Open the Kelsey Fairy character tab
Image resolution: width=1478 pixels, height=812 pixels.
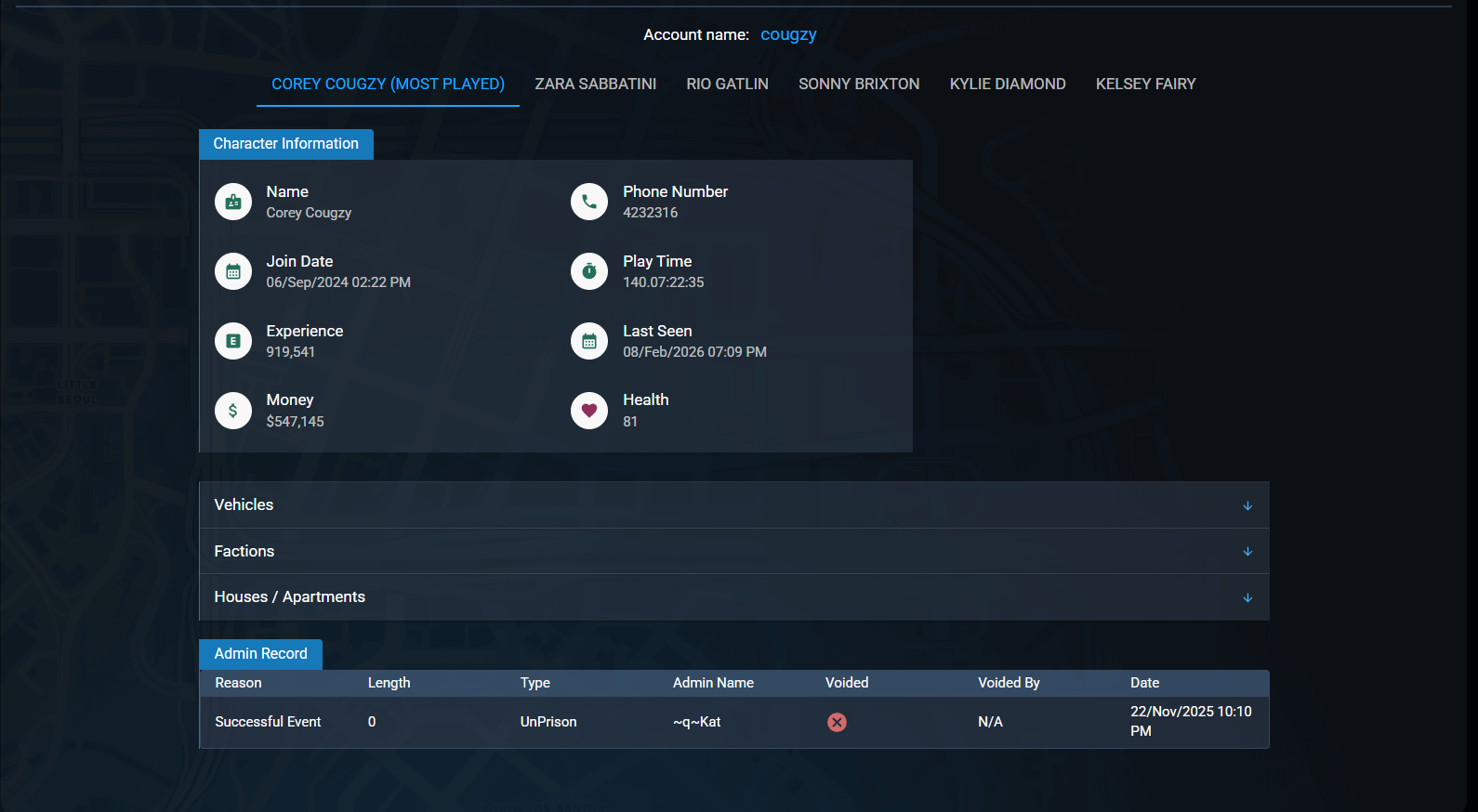(x=1146, y=84)
